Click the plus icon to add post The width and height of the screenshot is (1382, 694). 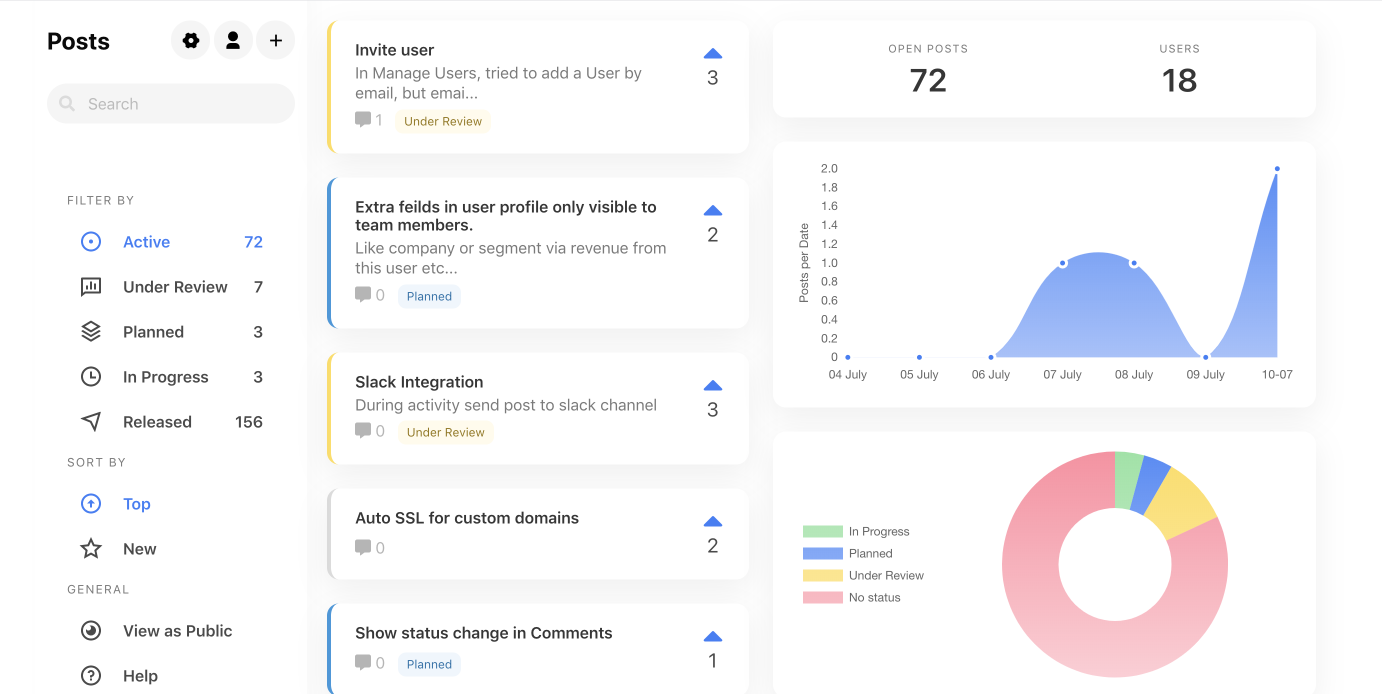click(276, 41)
